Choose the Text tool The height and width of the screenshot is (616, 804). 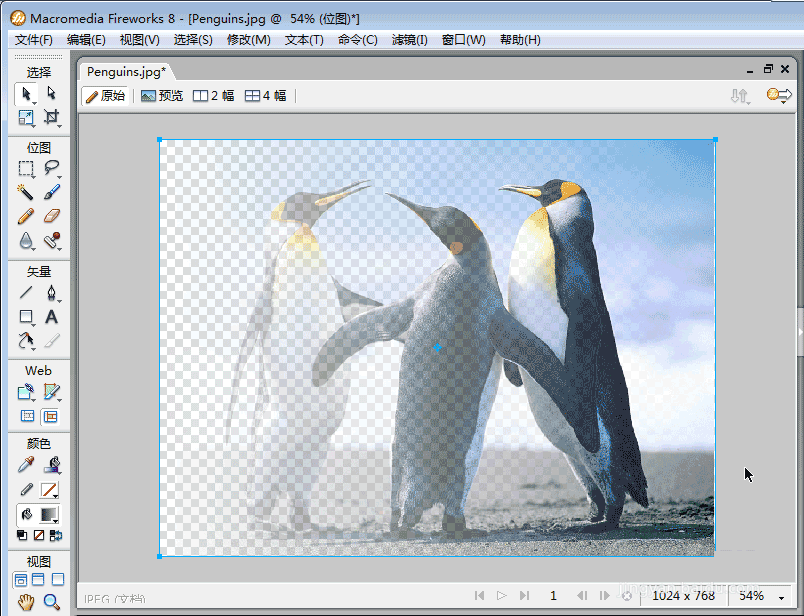(52, 317)
